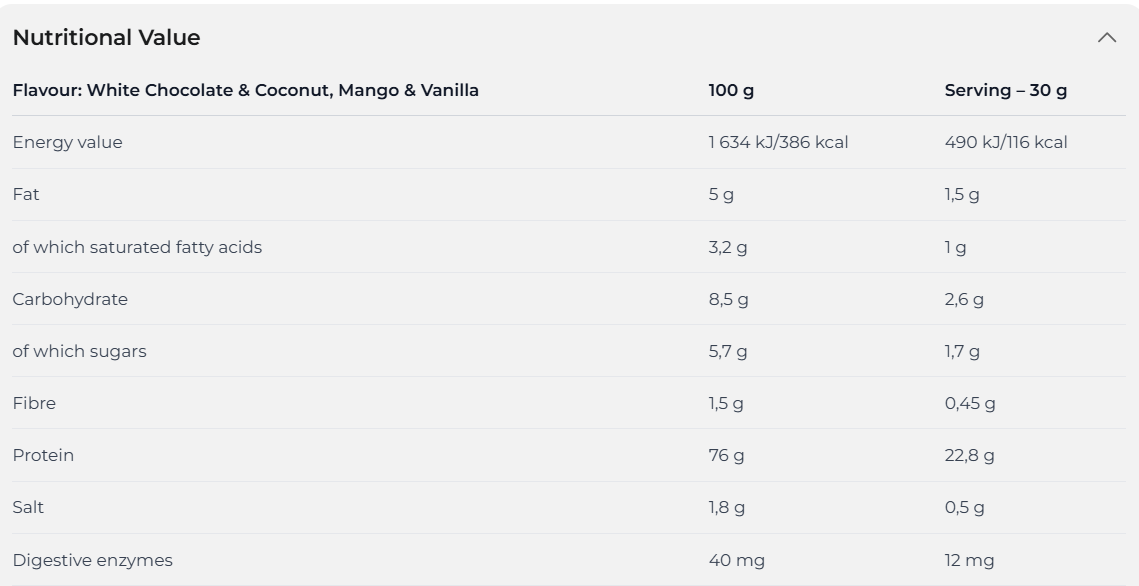The width and height of the screenshot is (1139, 586).
Task: Click the of which sugars label
Action: point(79,351)
